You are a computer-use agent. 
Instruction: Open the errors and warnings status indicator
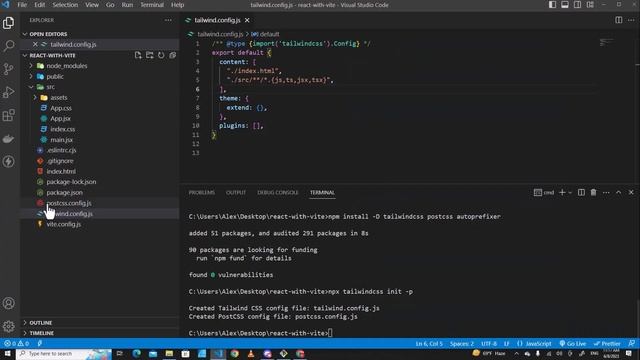pos(17,344)
